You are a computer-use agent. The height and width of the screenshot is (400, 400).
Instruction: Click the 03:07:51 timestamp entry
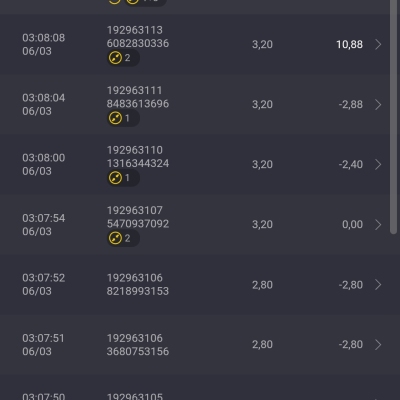tap(44, 345)
